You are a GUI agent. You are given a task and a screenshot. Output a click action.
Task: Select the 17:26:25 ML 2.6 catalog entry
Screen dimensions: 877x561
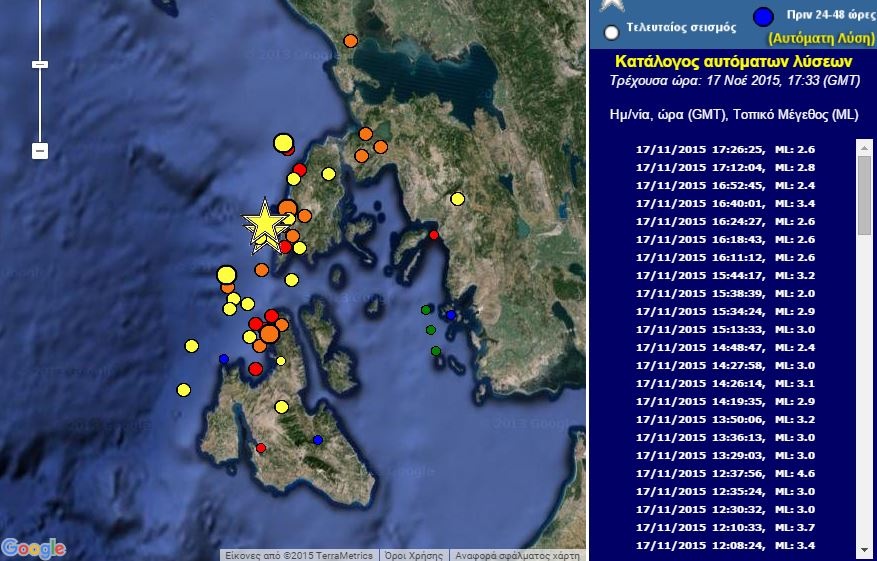[x=723, y=149]
